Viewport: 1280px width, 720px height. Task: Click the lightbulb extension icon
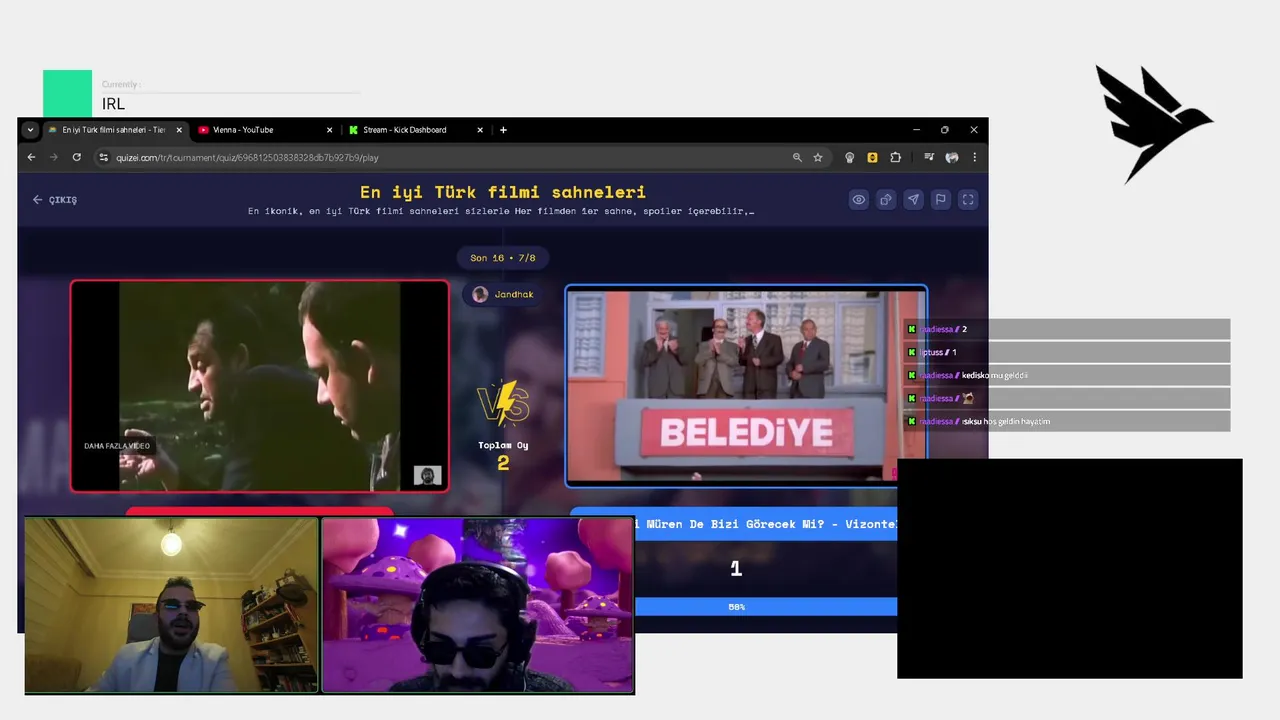pyautogui.click(x=850, y=157)
